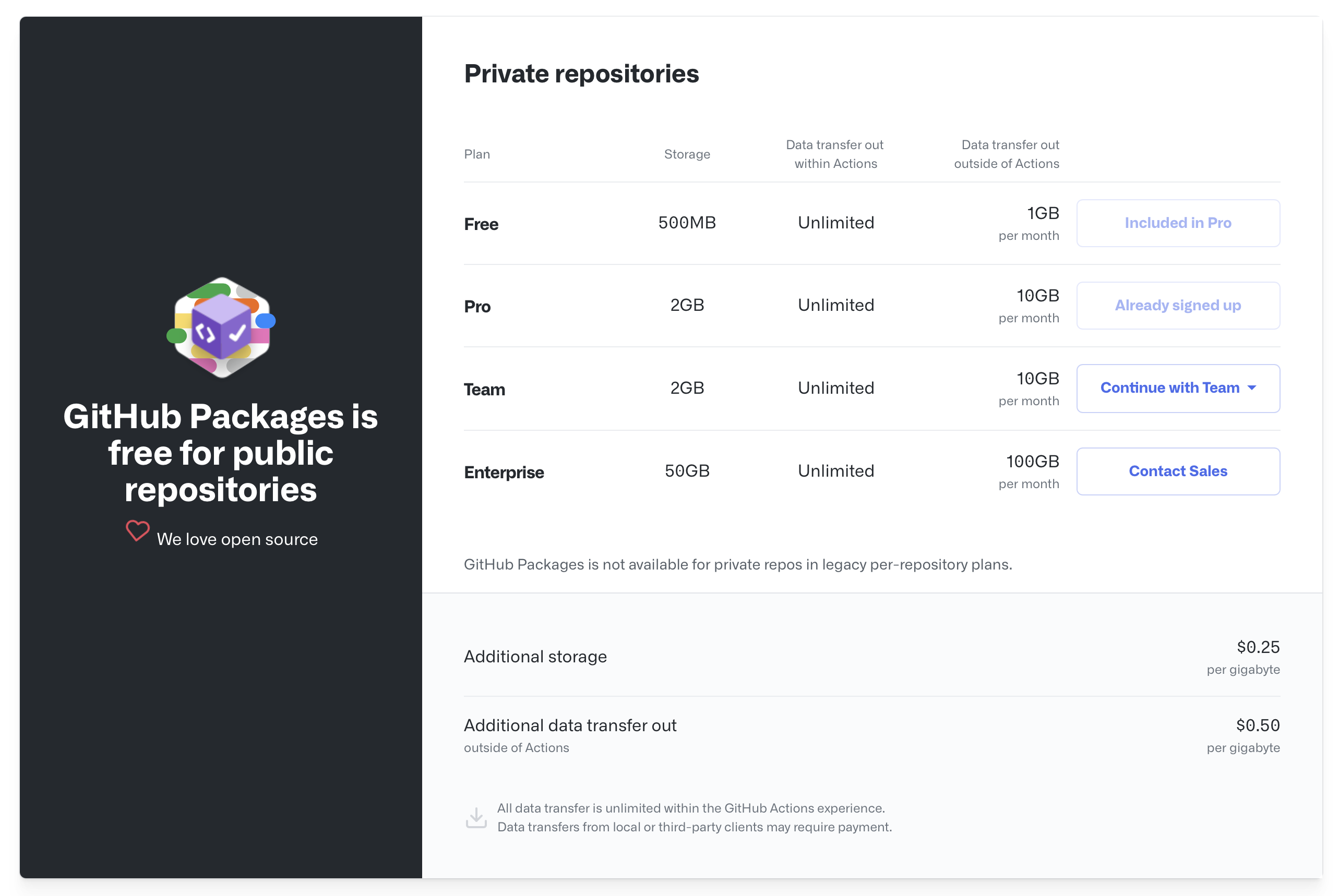
Task: Click the Additional data transfer out row
Action: 872,736
